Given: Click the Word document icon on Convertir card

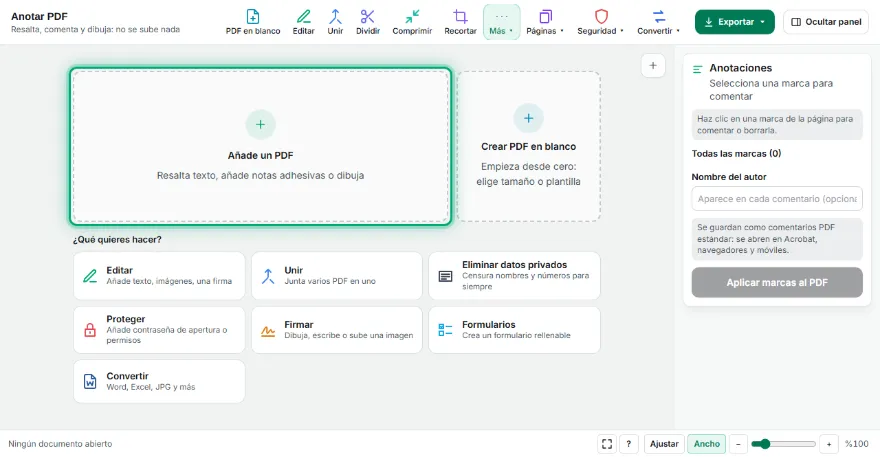Looking at the screenshot, I should 90,382.
